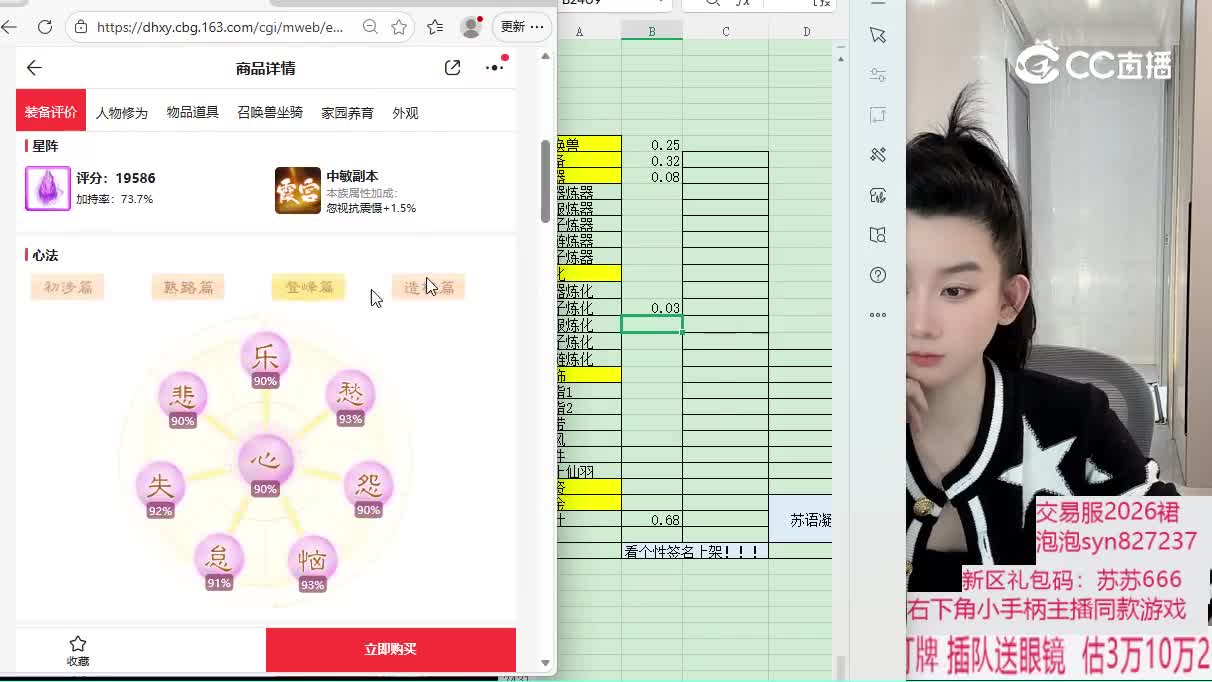The image size is (1212, 682).
Task: Select the 登峰篇 heart-method tab
Action: (x=309, y=287)
